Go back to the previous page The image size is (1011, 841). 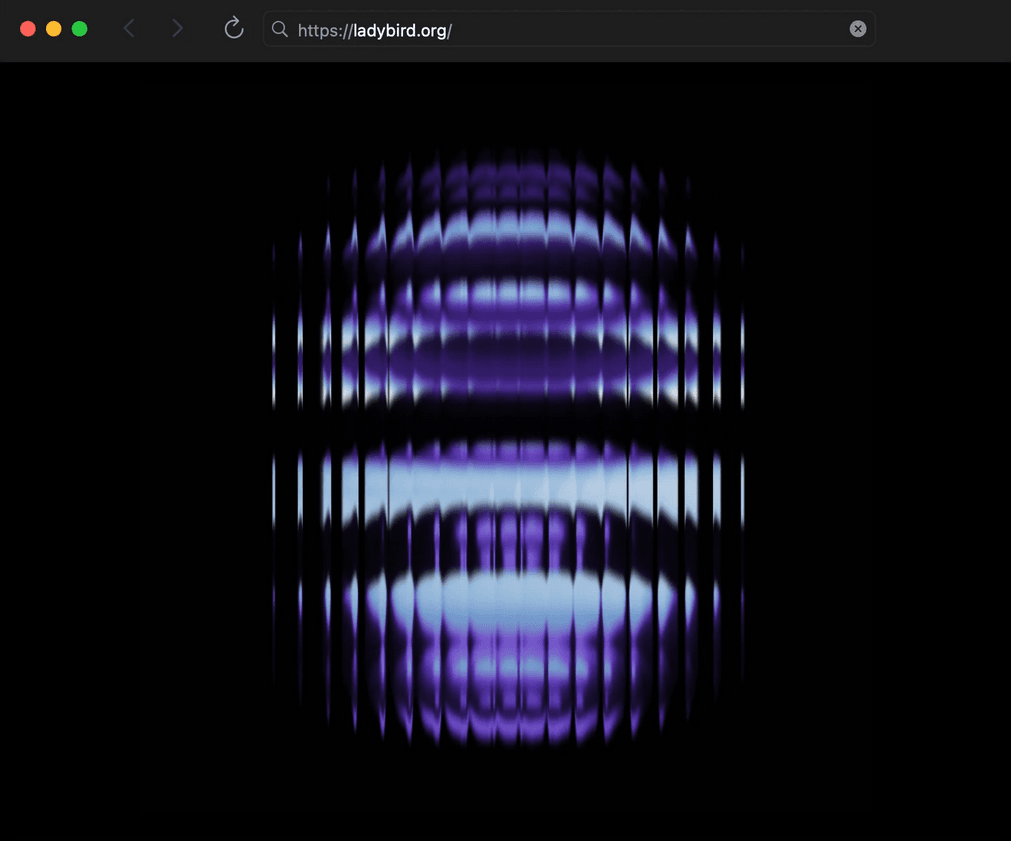(x=129, y=29)
